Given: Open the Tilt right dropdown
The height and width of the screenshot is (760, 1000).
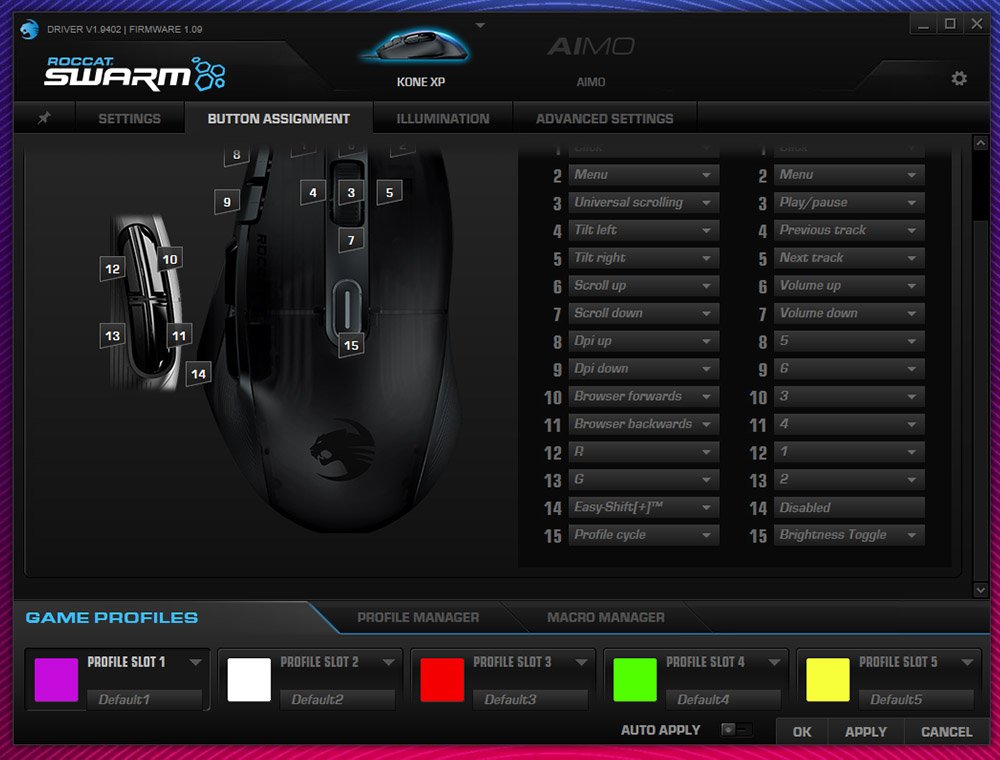Looking at the screenshot, I should [x=643, y=258].
